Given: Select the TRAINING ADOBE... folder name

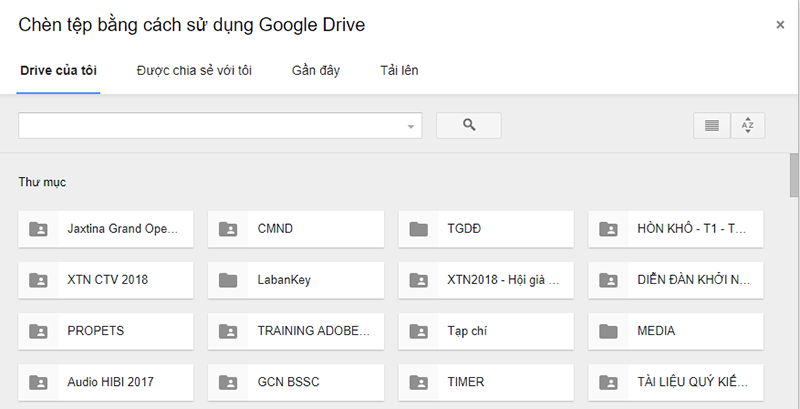Looking at the screenshot, I should point(314,331).
